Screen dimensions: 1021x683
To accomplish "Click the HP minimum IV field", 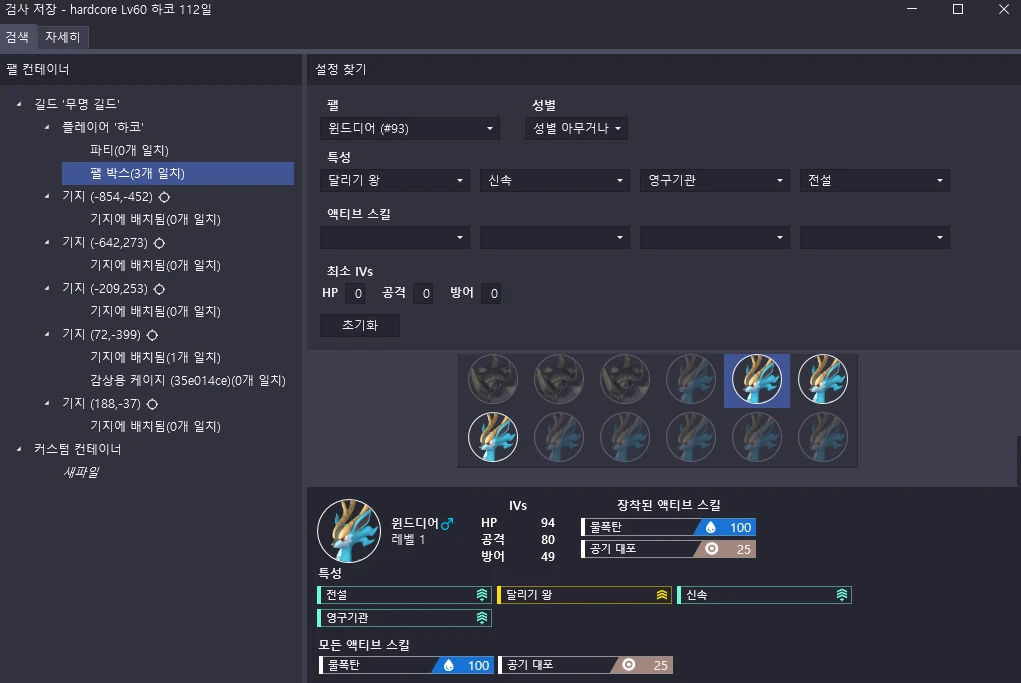I will pos(355,294).
